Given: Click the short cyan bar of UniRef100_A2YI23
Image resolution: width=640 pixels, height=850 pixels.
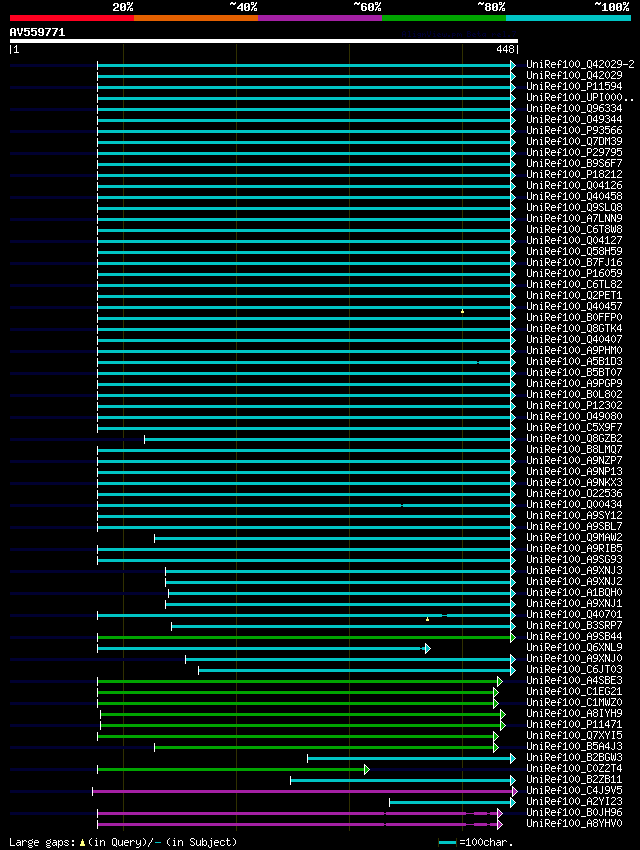Looking at the screenshot, I should click(452, 802).
